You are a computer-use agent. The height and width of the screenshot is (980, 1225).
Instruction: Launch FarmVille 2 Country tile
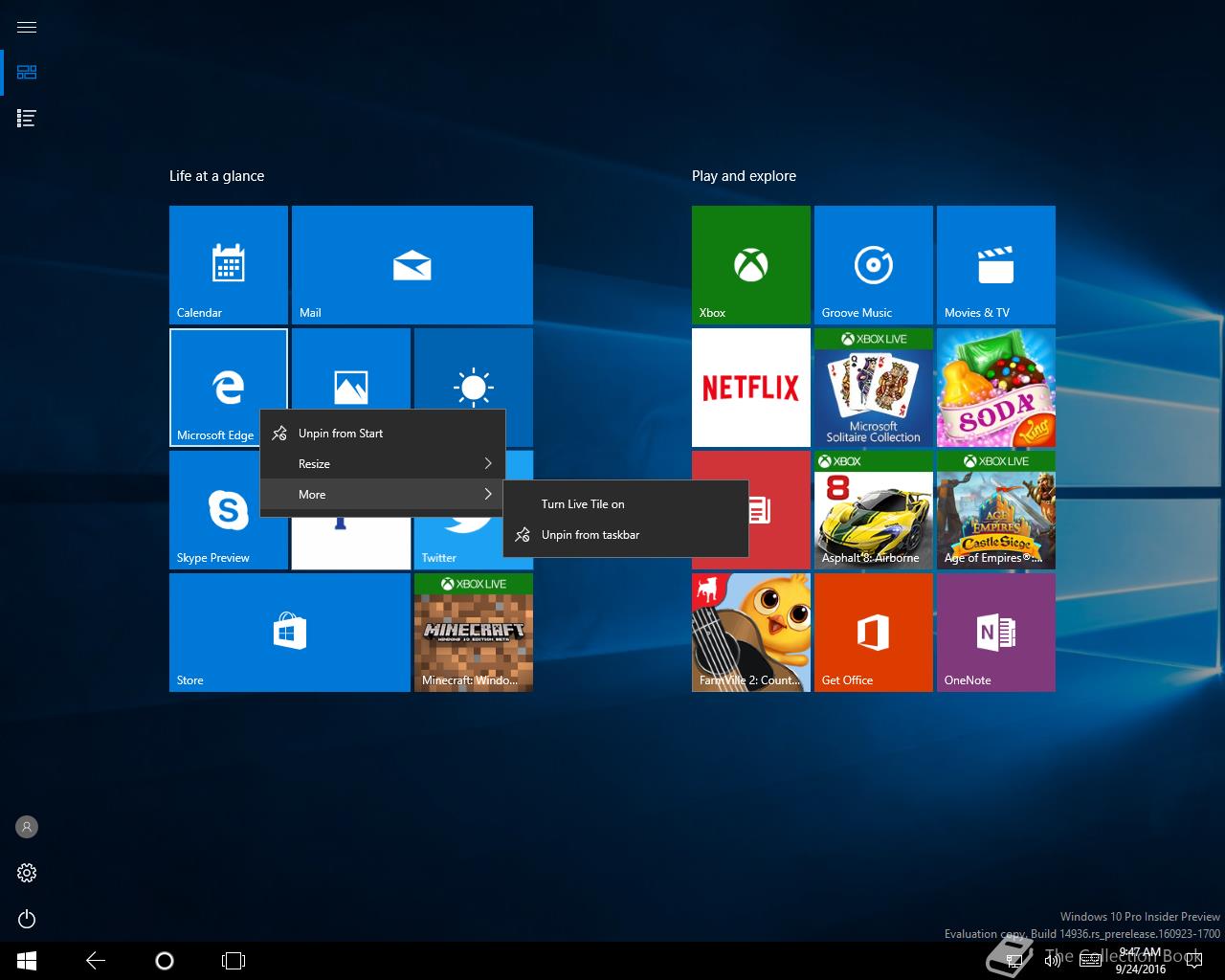(x=751, y=633)
